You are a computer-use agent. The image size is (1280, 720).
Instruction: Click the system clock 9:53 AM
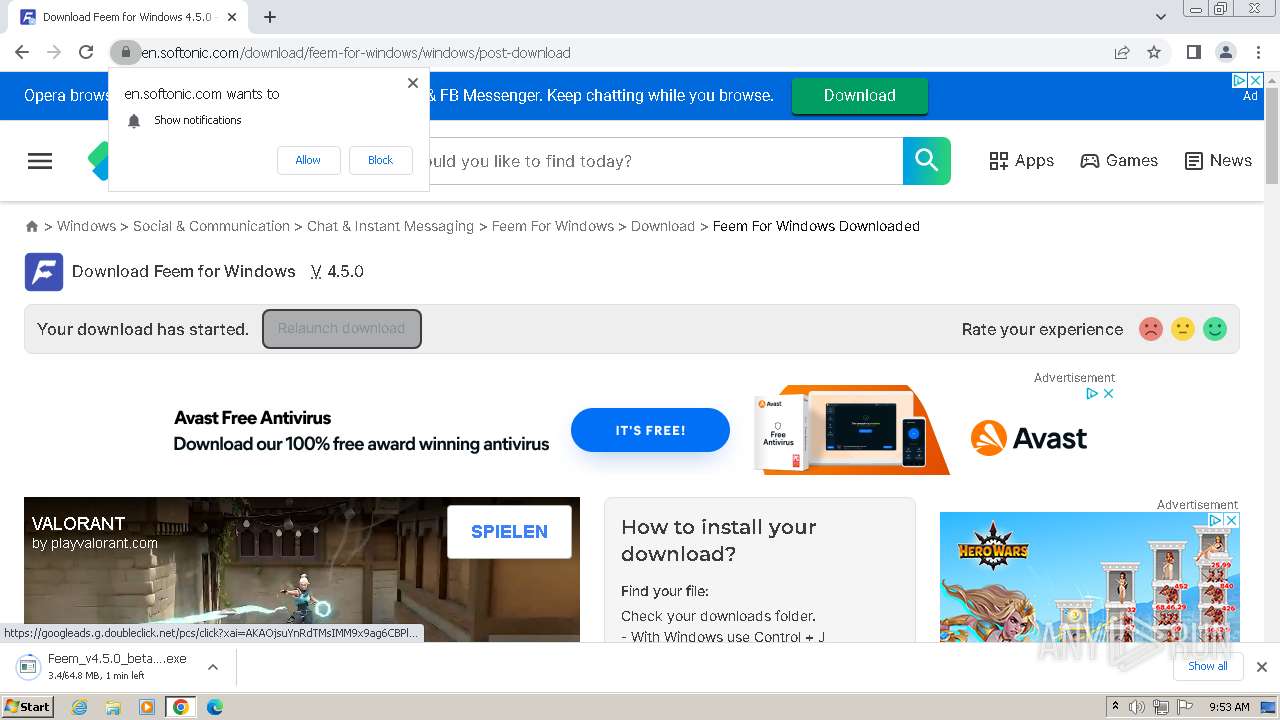click(x=1229, y=707)
